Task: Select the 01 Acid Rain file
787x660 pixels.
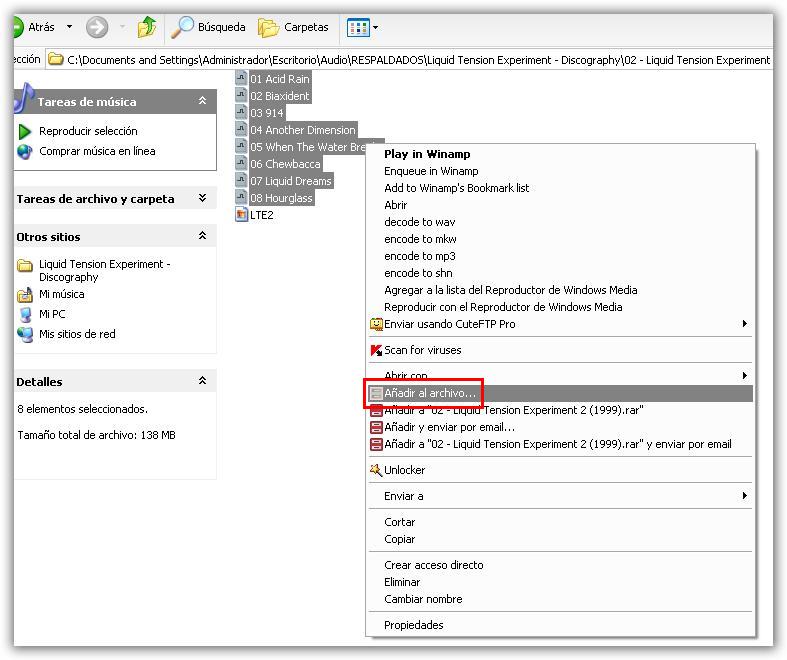Action: click(280, 79)
